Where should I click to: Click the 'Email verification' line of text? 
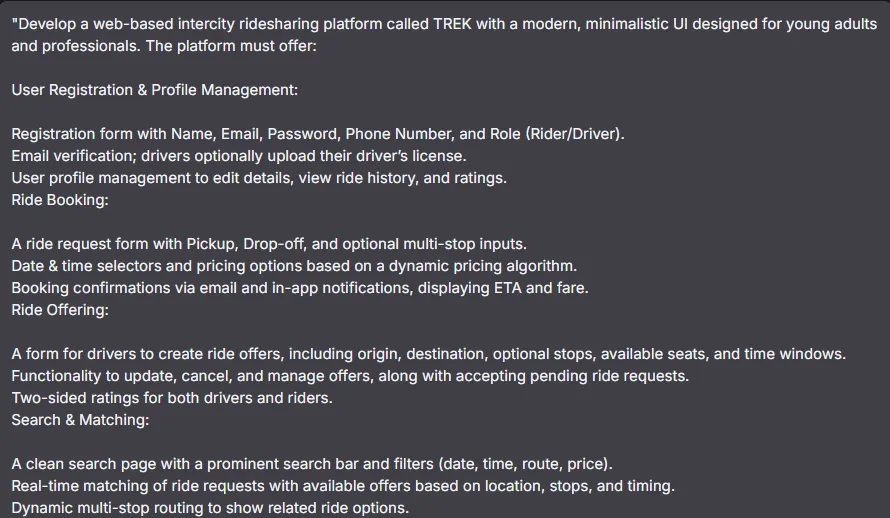click(x=239, y=156)
